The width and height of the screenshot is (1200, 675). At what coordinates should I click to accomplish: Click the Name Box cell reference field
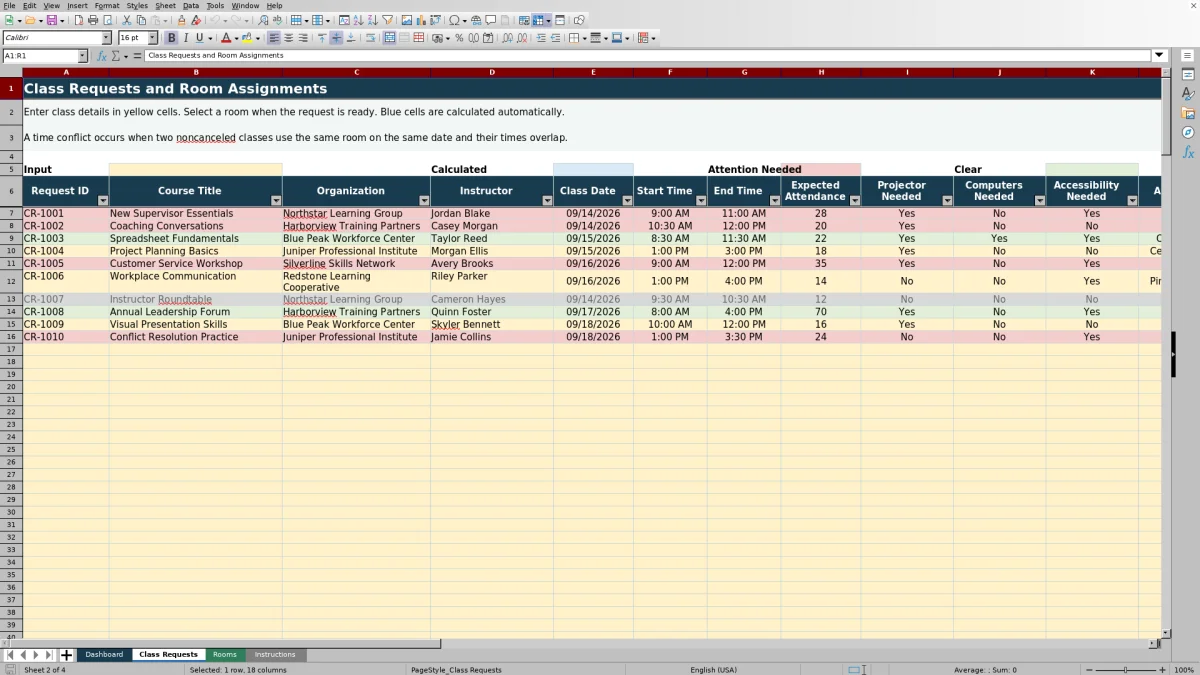tap(40, 56)
